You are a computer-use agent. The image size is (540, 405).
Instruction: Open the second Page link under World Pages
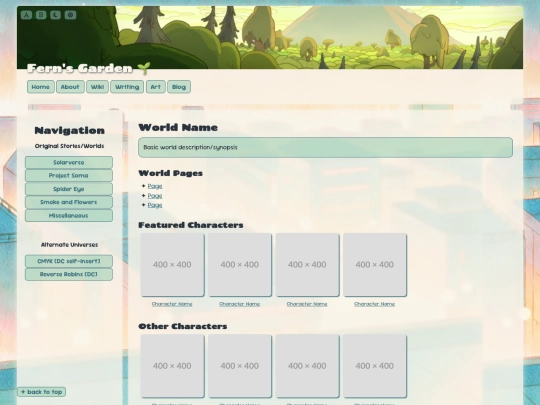155,196
